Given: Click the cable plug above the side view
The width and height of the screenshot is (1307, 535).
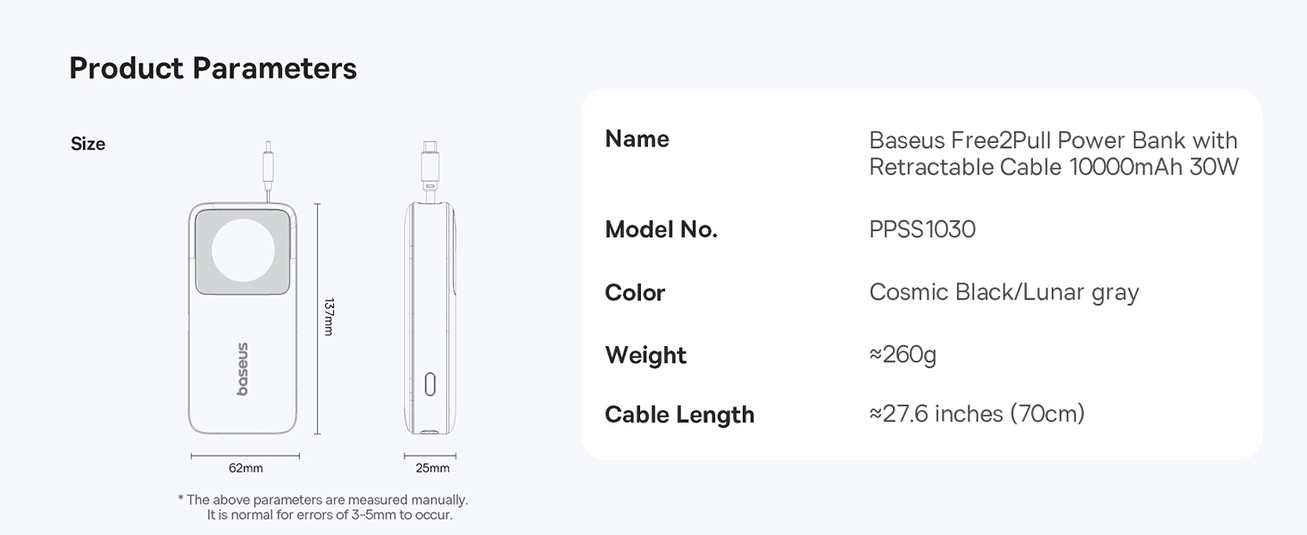Looking at the screenshot, I should (428, 165).
